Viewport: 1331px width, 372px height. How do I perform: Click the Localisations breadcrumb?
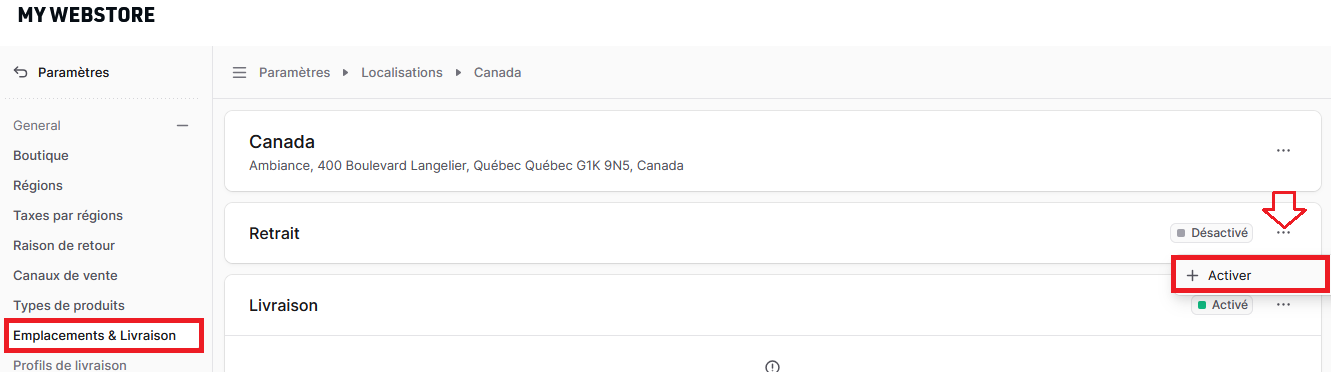point(402,72)
